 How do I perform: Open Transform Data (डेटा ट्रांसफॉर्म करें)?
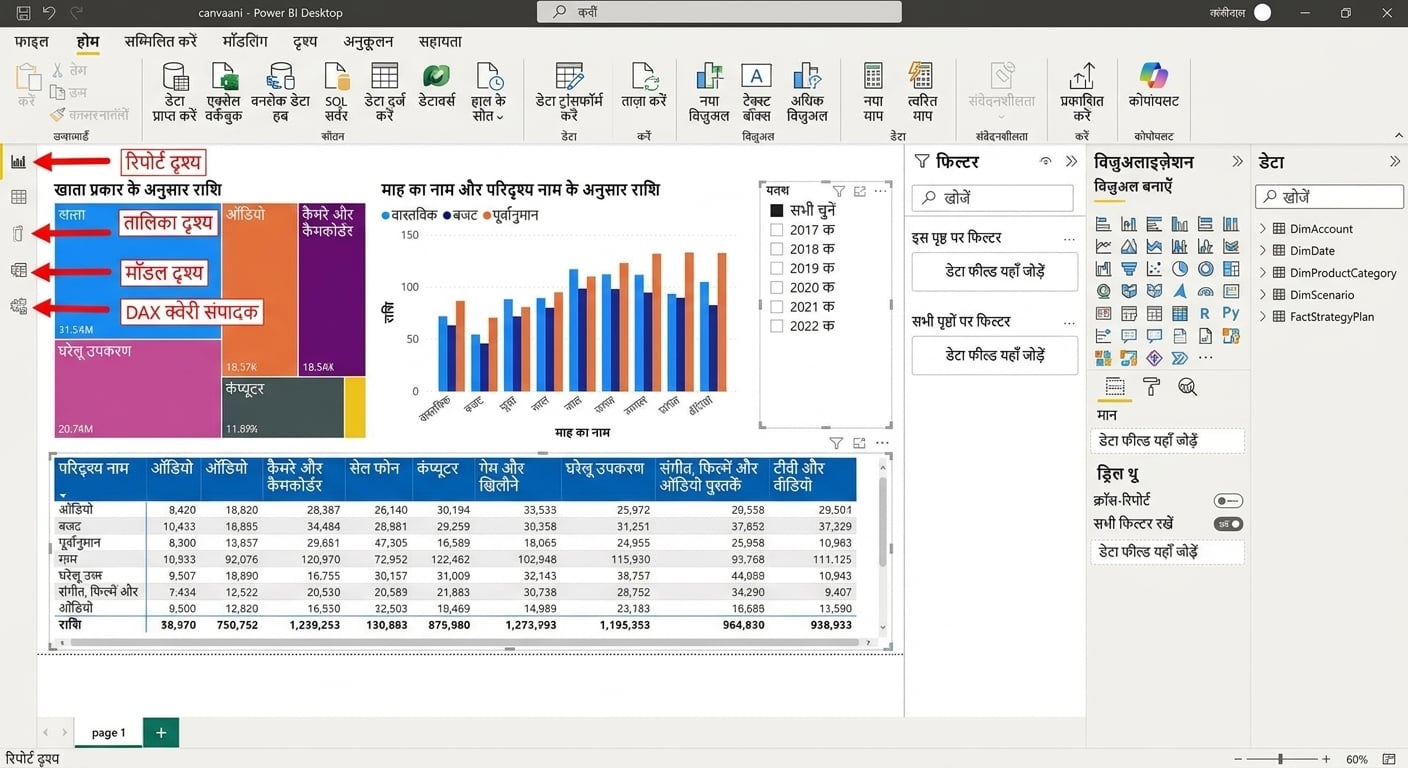click(569, 91)
